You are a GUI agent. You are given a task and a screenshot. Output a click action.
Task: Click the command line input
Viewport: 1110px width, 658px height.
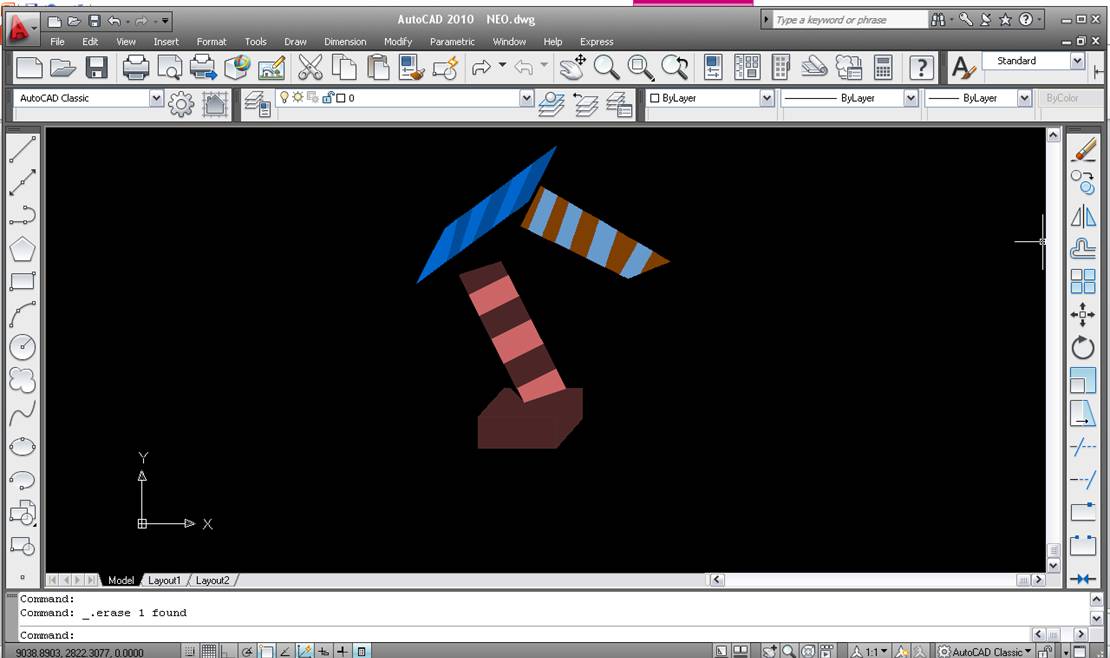point(524,635)
